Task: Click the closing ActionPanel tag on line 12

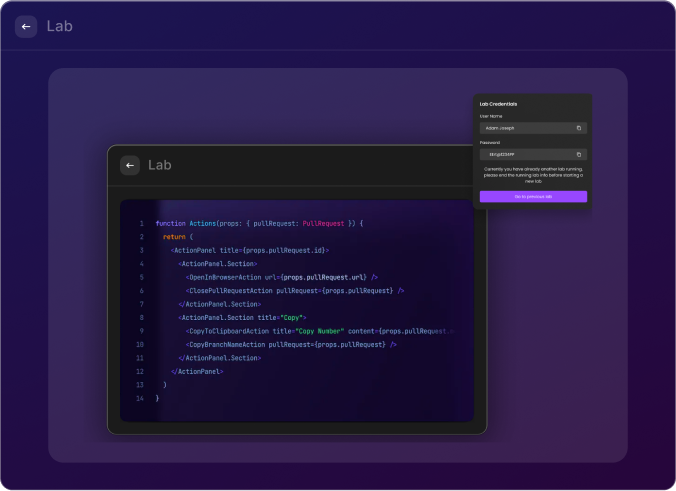Action: pyautogui.click(x=197, y=371)
